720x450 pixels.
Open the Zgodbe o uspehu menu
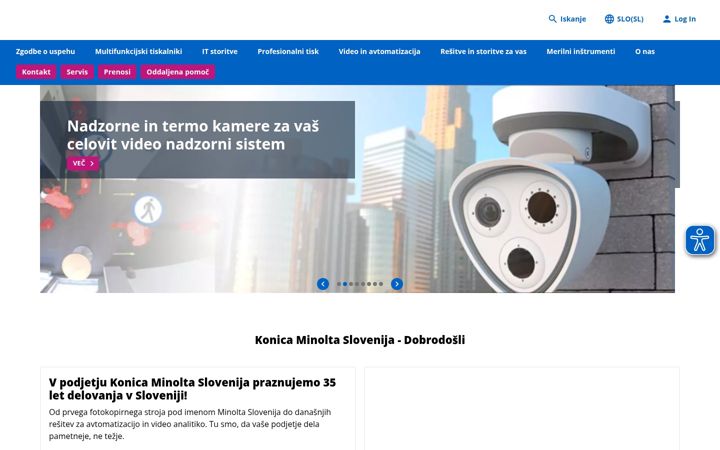pos(45,51)
